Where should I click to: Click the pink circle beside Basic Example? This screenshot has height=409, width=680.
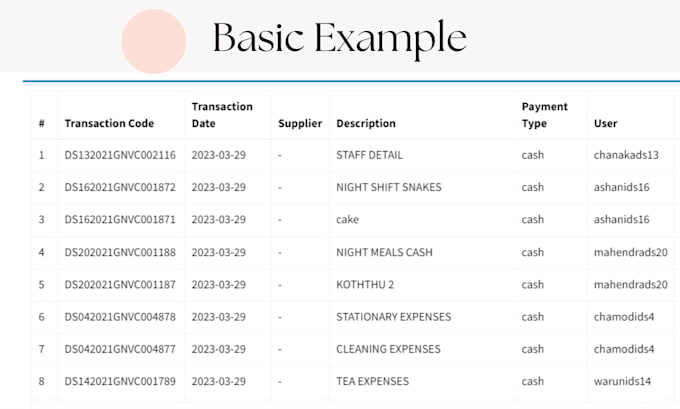coord(154,41)
